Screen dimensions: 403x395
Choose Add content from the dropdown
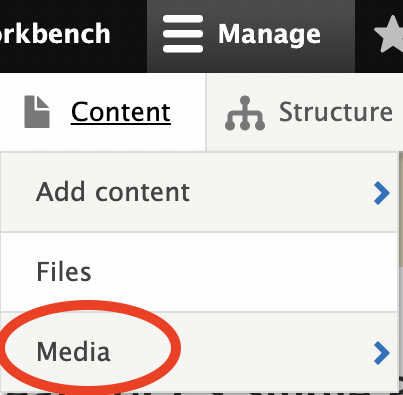tap(113, 192)
